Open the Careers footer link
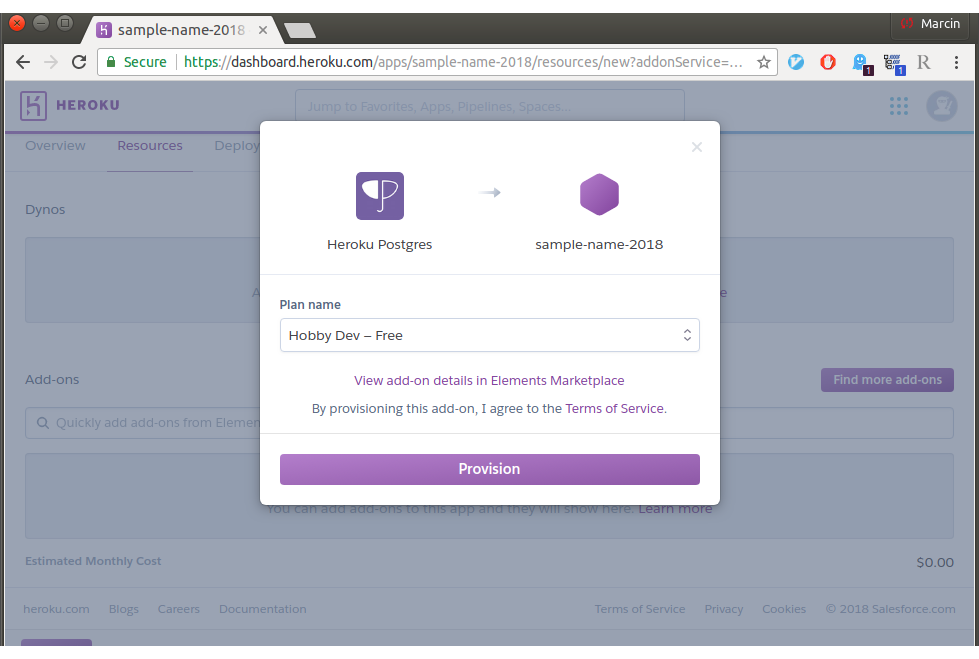979x659 pixels. coord(179,609)
